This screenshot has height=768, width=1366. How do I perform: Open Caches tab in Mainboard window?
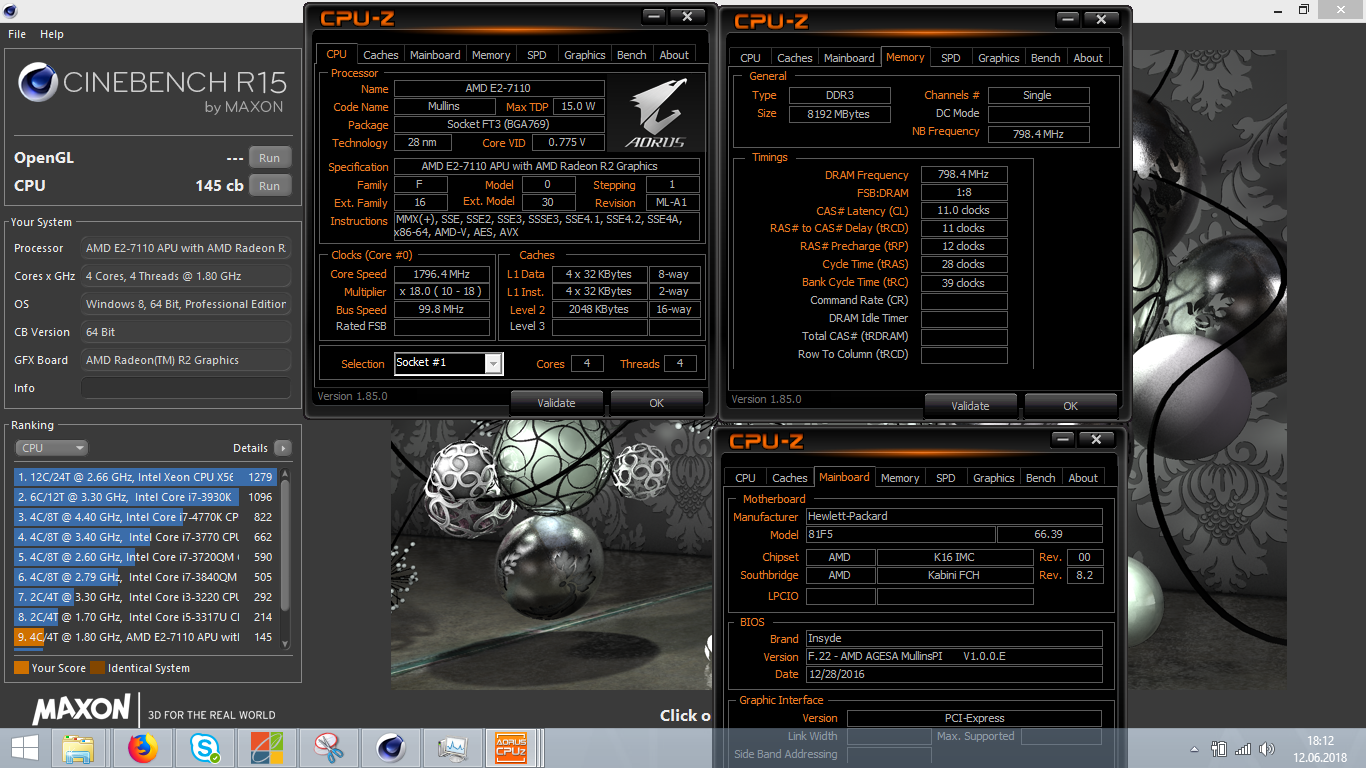789,478
